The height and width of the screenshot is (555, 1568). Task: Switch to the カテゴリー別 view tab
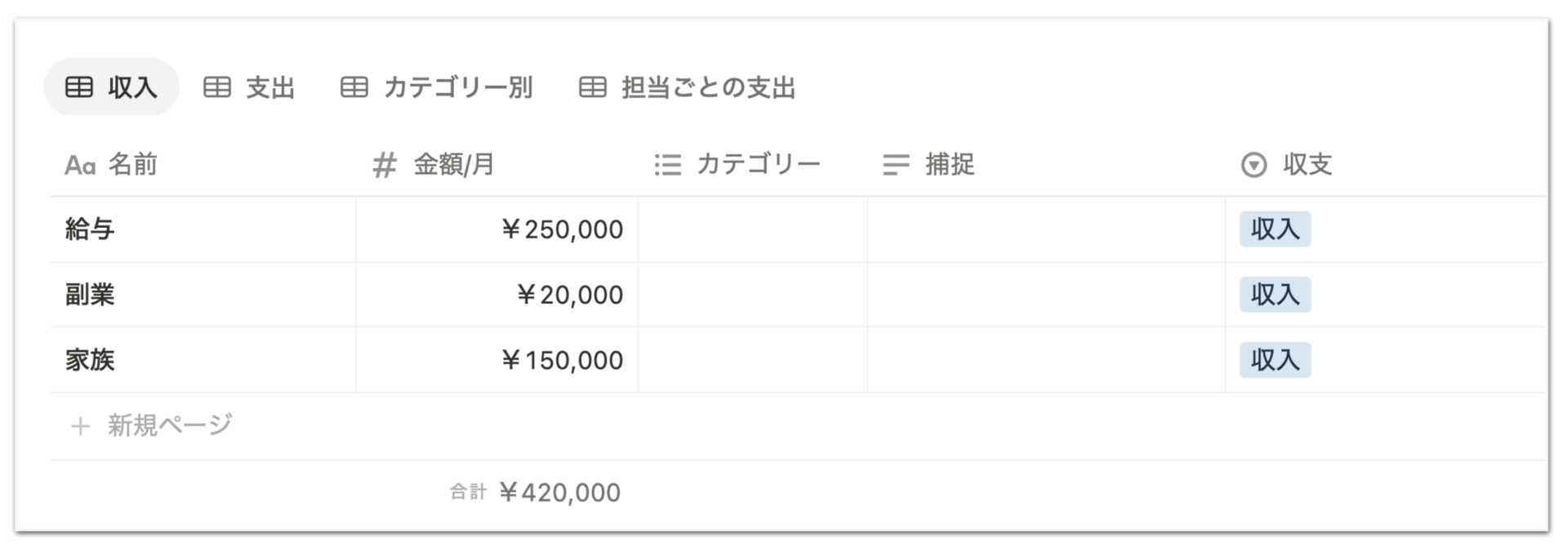coord(437,87)
